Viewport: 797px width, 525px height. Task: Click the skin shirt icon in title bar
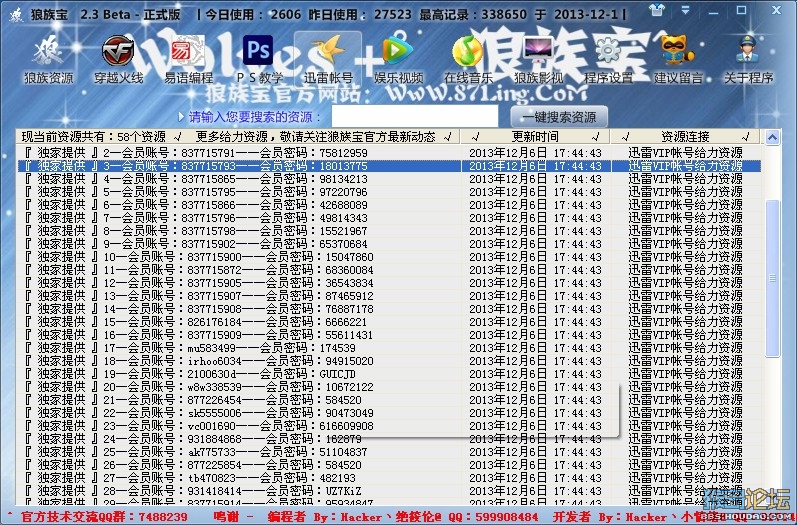click(x=657, y=10)
